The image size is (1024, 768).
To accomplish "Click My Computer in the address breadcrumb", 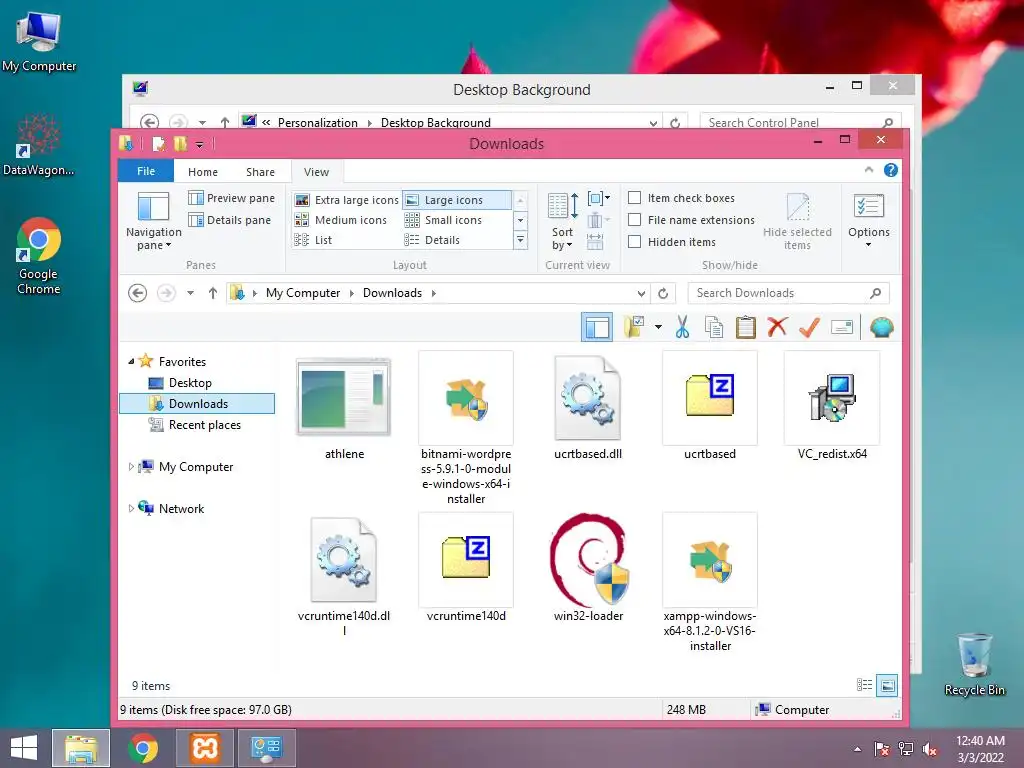I will [x=303, y=293].
